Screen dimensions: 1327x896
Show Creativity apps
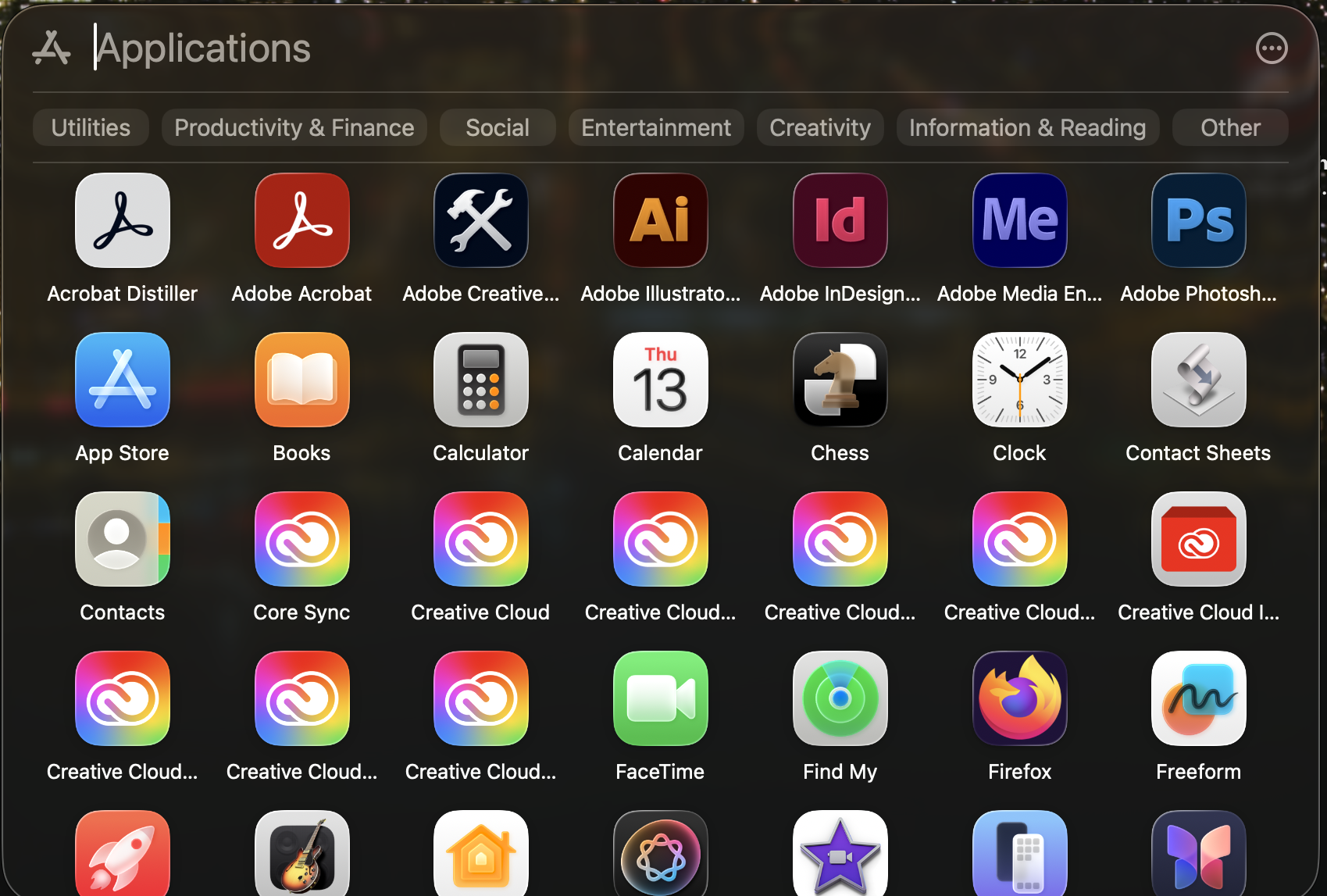(x=820, y=127)
